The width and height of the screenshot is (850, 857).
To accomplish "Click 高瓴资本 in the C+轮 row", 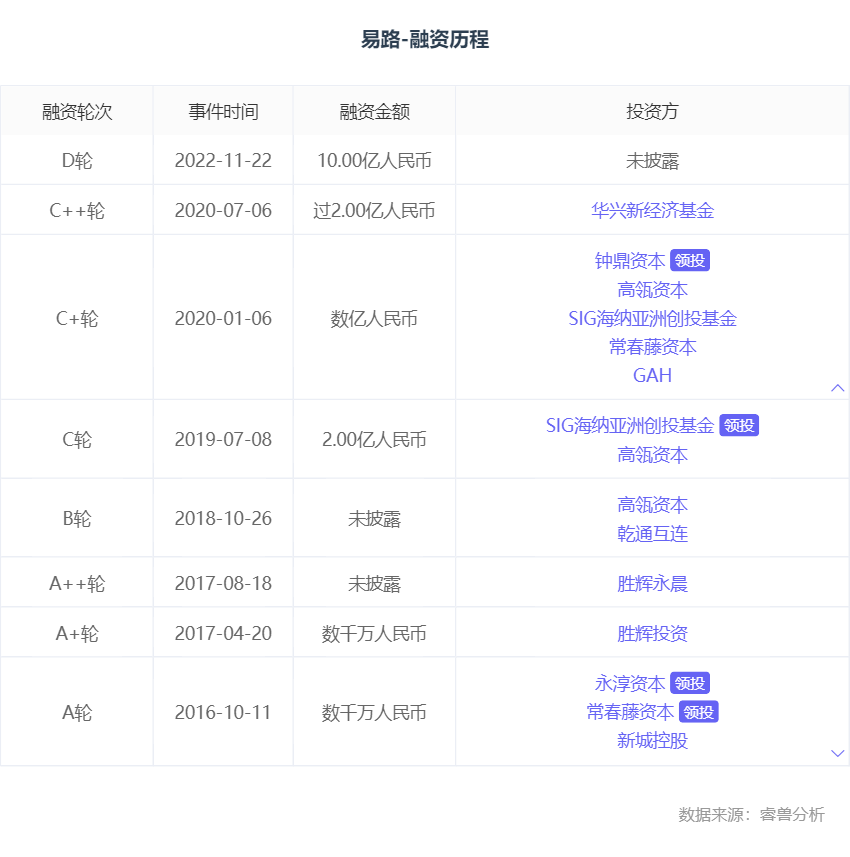I will [652, 290].
